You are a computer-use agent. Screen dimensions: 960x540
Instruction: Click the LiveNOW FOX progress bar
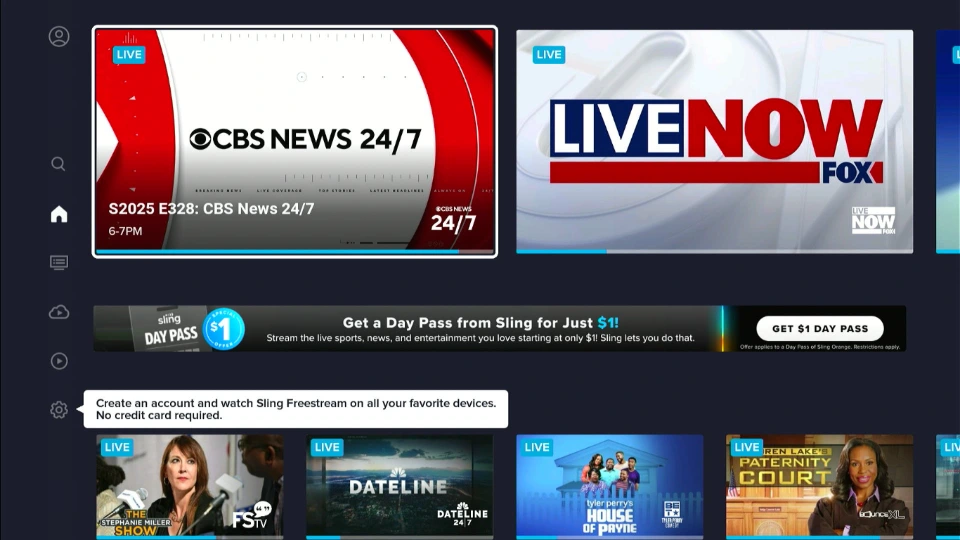pos(714,251)
